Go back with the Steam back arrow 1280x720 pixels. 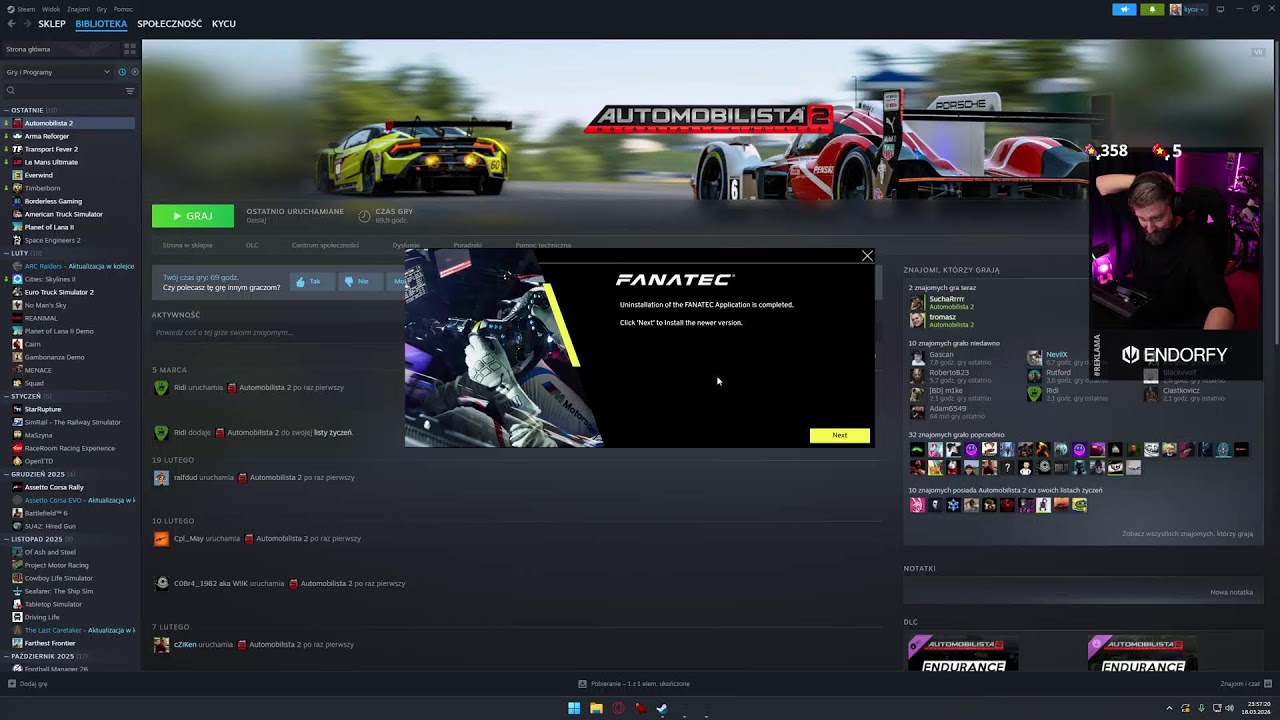click(11, 24)
